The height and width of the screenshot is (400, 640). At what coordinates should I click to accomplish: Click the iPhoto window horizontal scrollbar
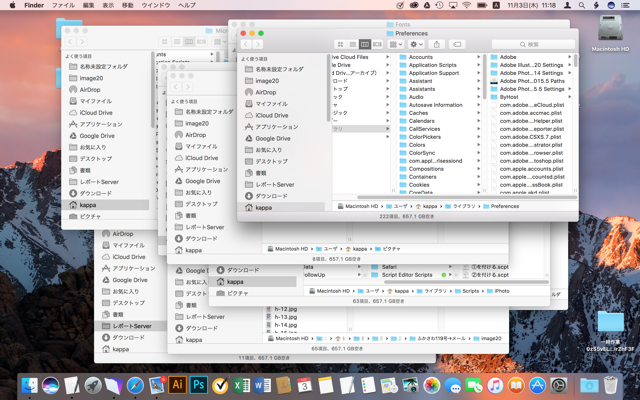466,282
